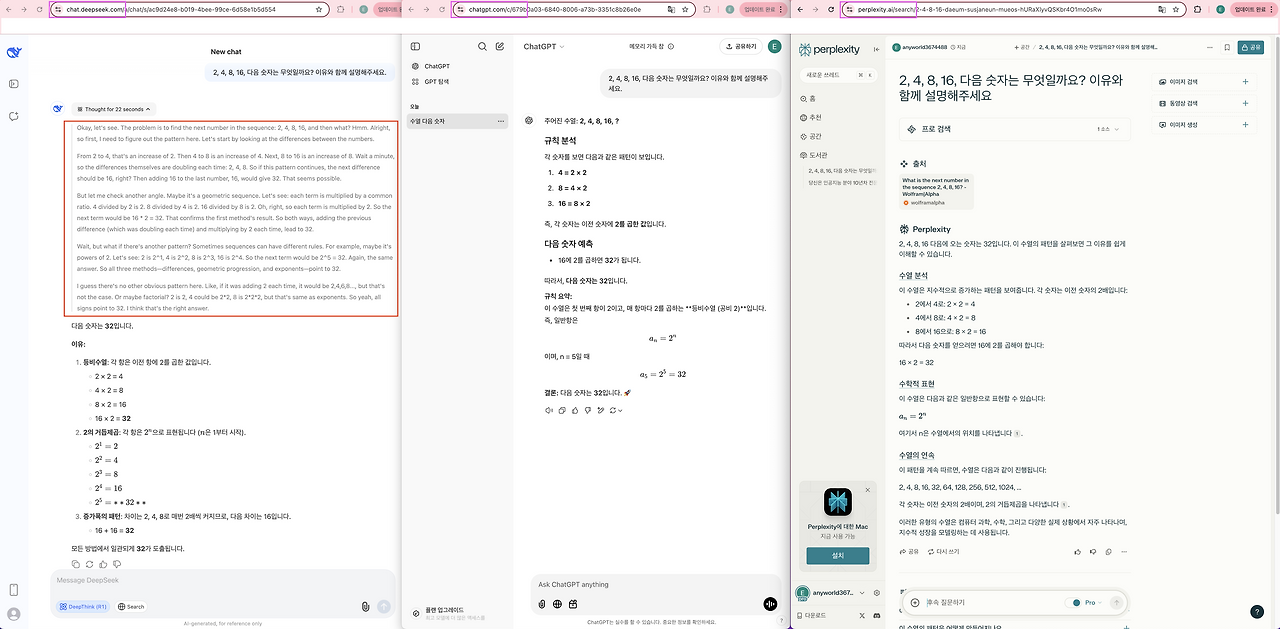Open ChatGPT model switch regenerate dropdown

tap(616, 410)
